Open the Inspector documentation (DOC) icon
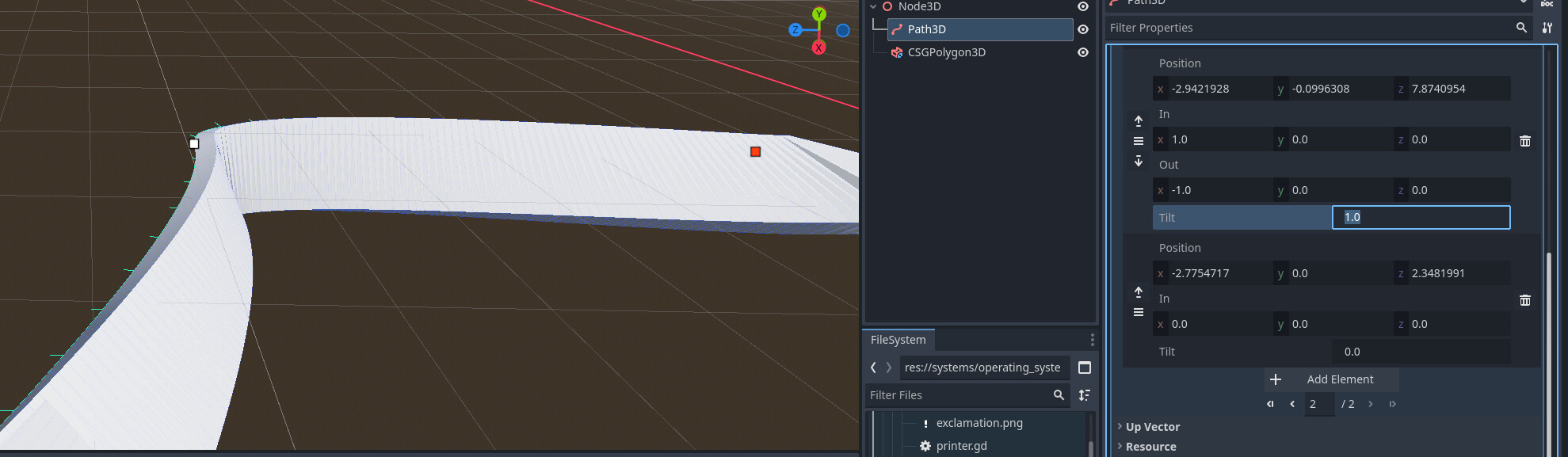This screenshot has height=457, width=1568. click(1547, 3)
